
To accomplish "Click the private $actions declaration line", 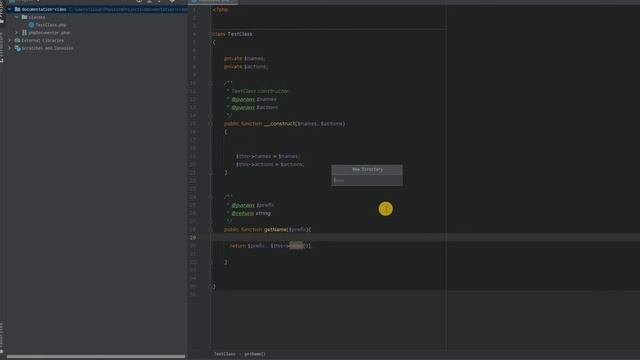I will pos(246,67).
